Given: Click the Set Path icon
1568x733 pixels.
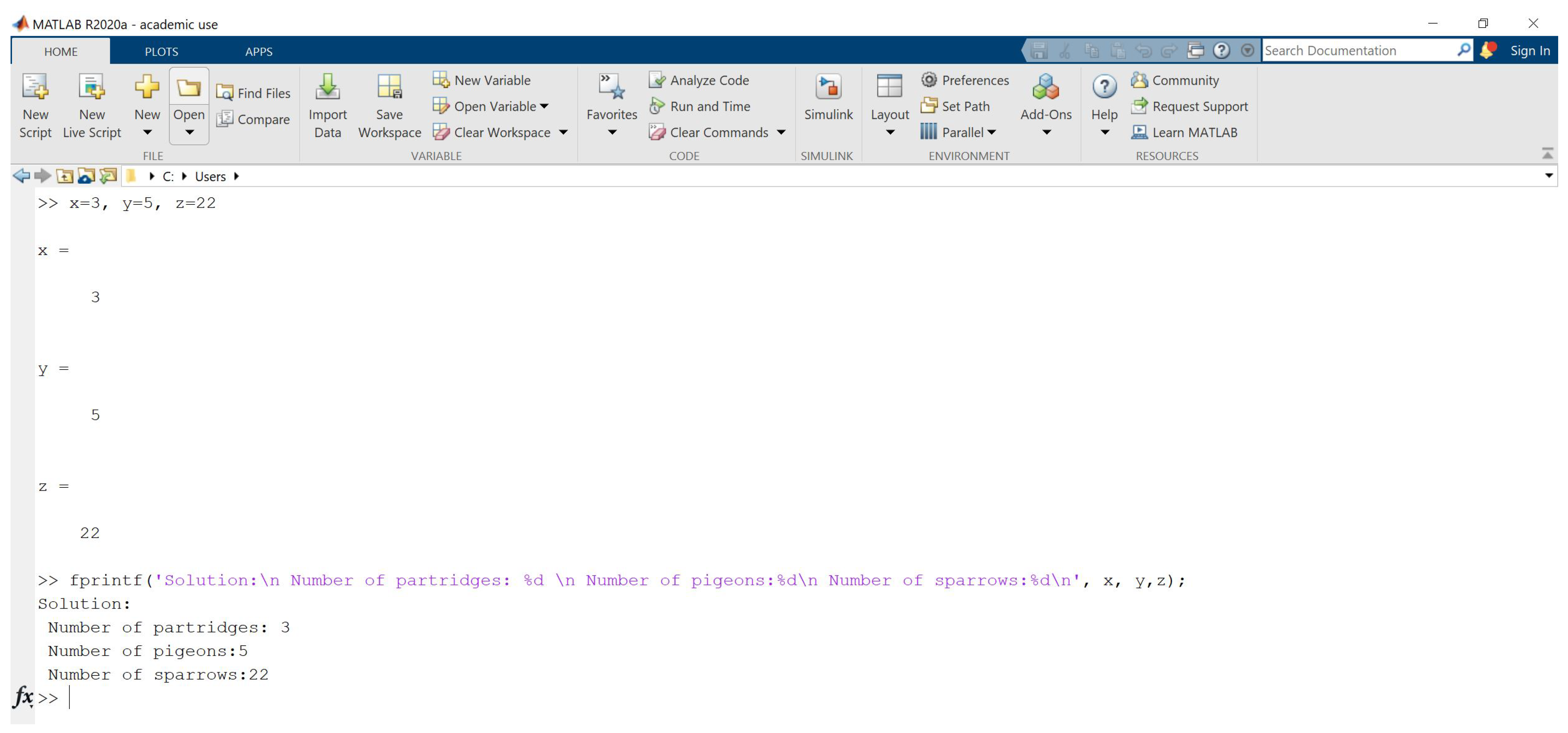Looking at the screenshot, I should [x=929, y=106].
